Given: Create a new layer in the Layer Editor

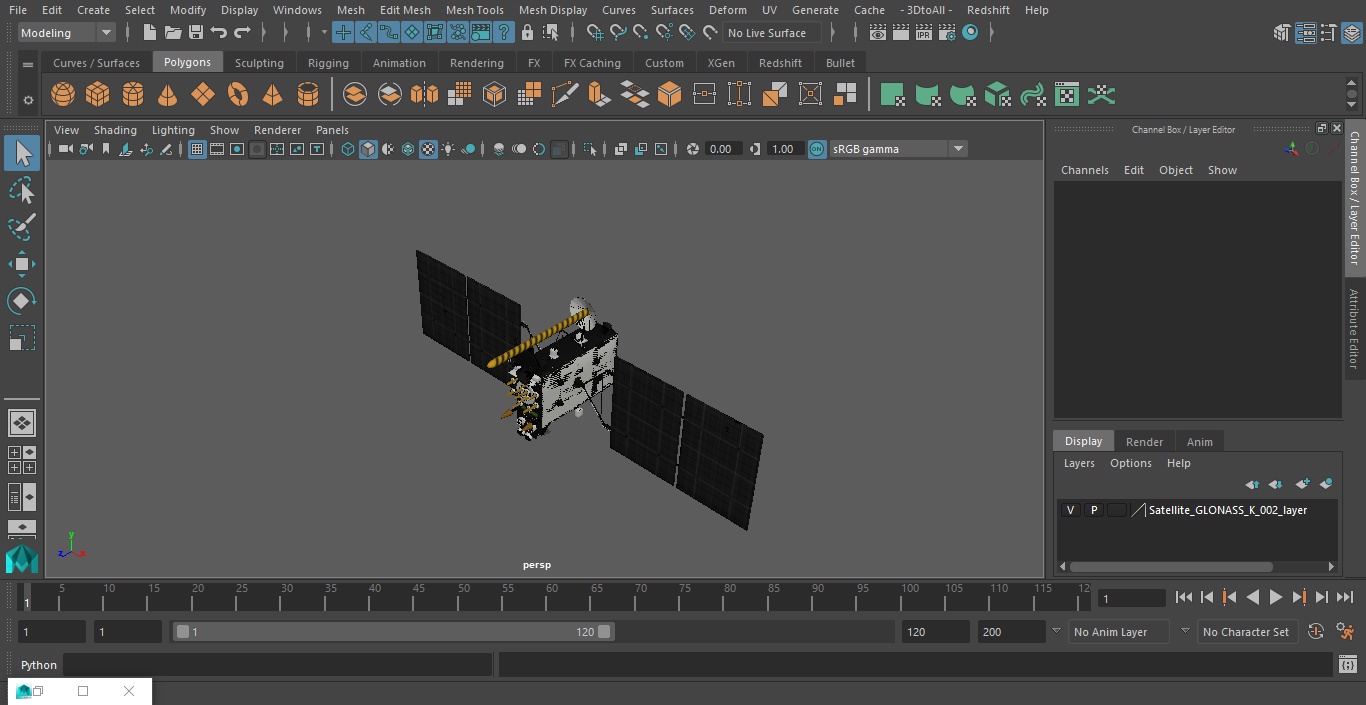Looking at the screenshot, I should click(x=1302, y=484).
